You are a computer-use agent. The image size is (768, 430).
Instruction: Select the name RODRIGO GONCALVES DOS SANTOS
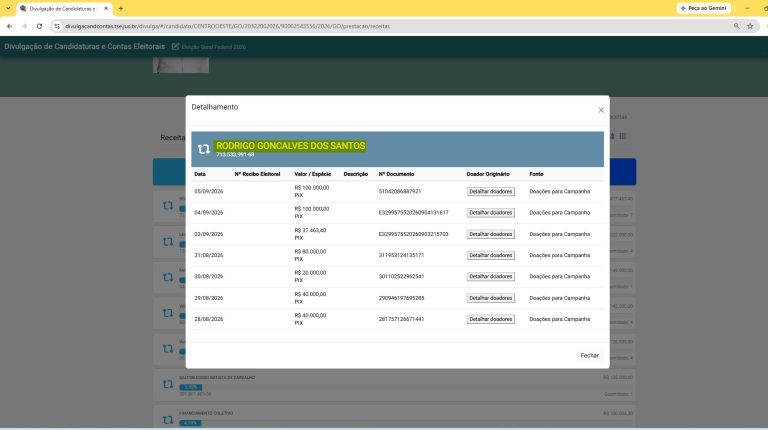pos(290,145)
